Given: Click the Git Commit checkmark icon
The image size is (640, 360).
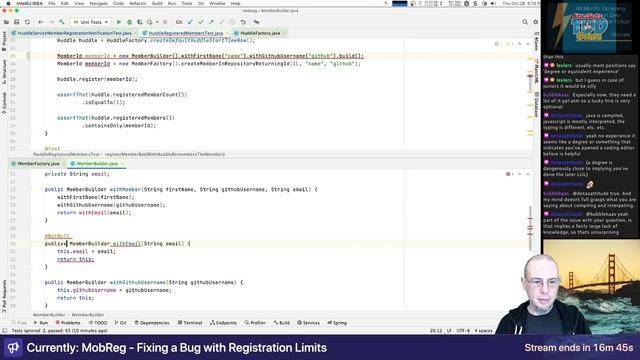Looking at the screenshot, I should (201, 22).
